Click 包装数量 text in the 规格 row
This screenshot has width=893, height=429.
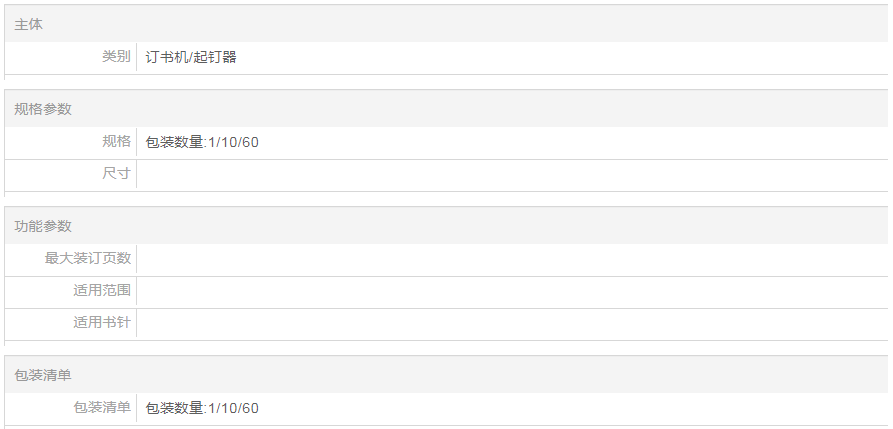click(x=174, y=142)
